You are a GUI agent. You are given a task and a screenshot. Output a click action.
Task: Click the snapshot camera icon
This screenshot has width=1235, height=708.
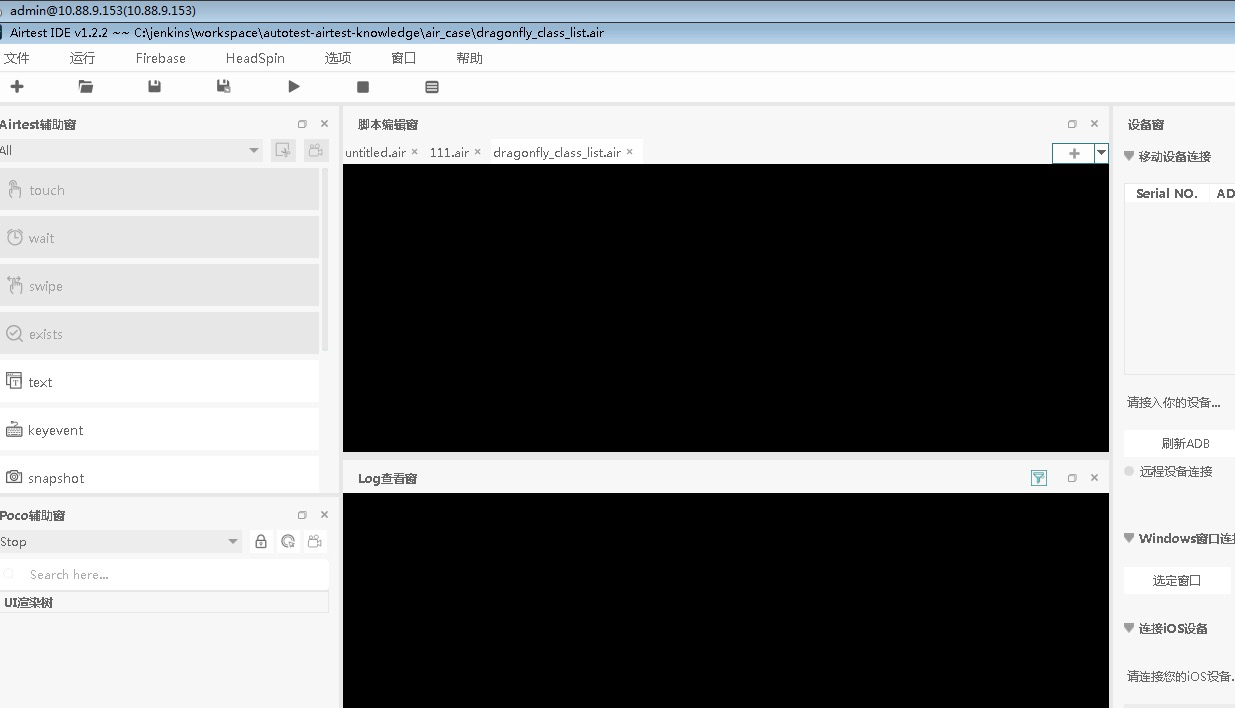pyautogui.click(x=14, y=477)
